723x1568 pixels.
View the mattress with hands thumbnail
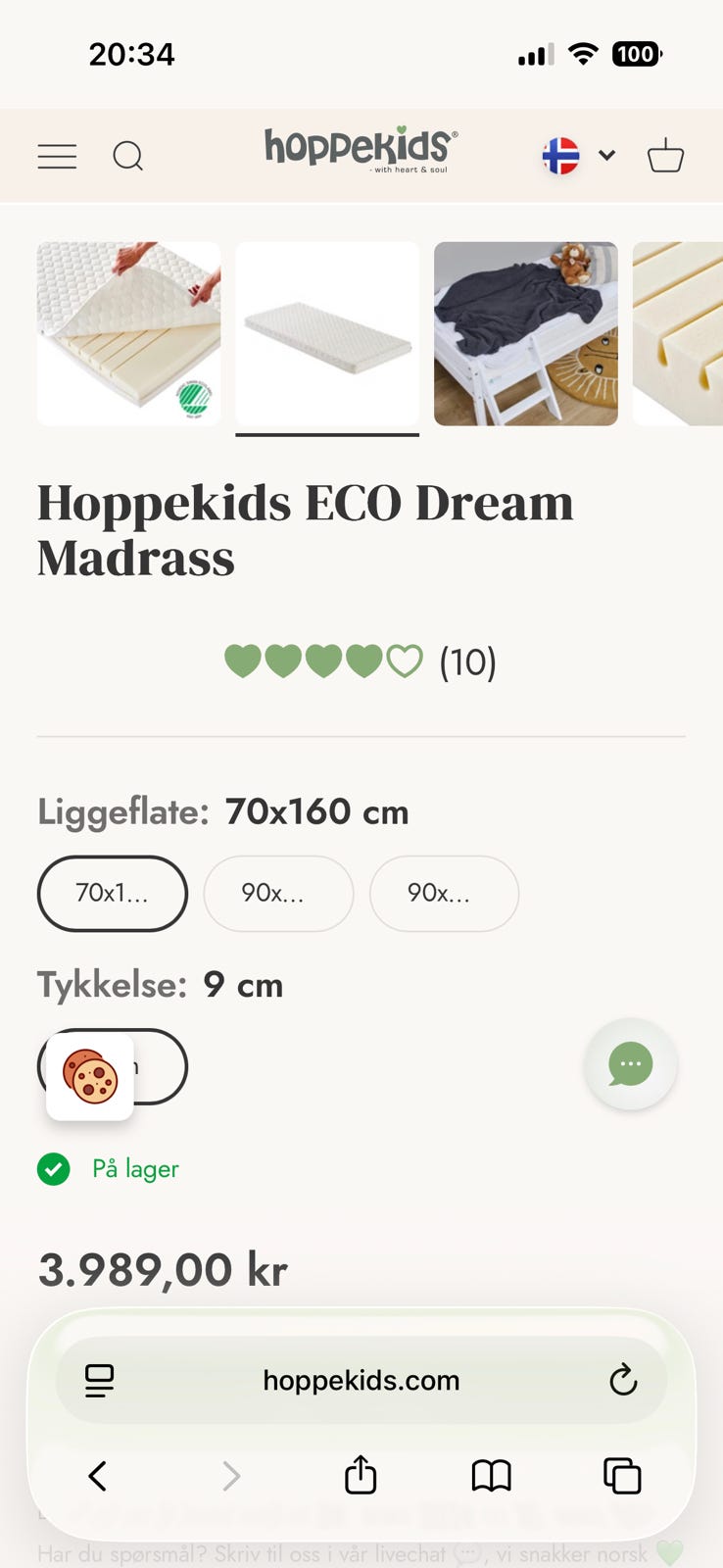coord(129,333)
